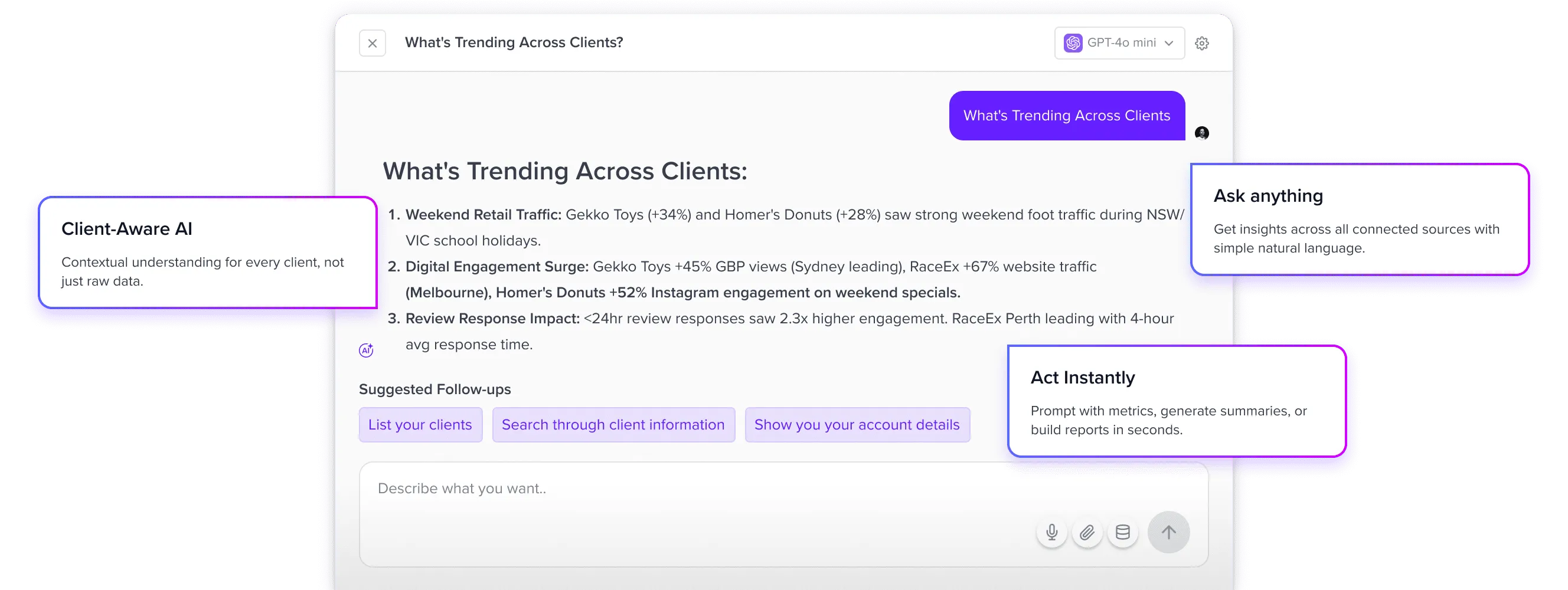Focus the 'Describe what you want..' input
Image resolution: width=1568 pixels, height=590 pixels.
pos(783,514)
